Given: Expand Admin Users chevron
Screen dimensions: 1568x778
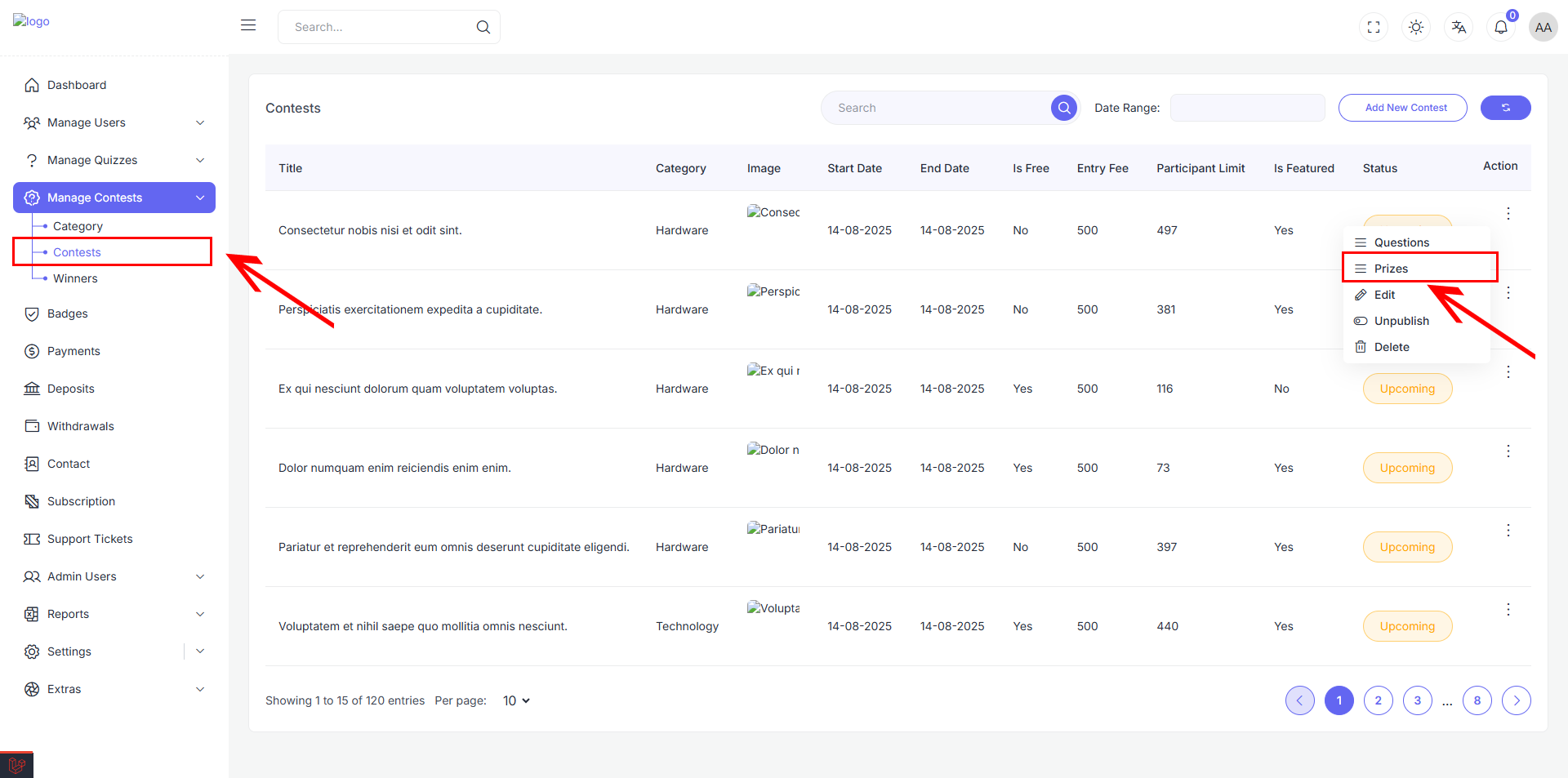Looking at the screenshot, I should pyautogui.click(x=200, y=576).
